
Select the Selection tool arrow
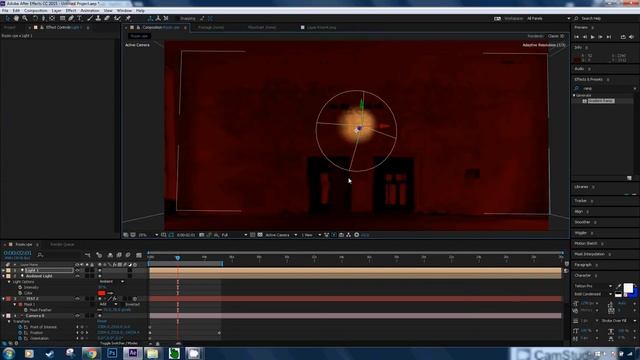coord(7,18)
